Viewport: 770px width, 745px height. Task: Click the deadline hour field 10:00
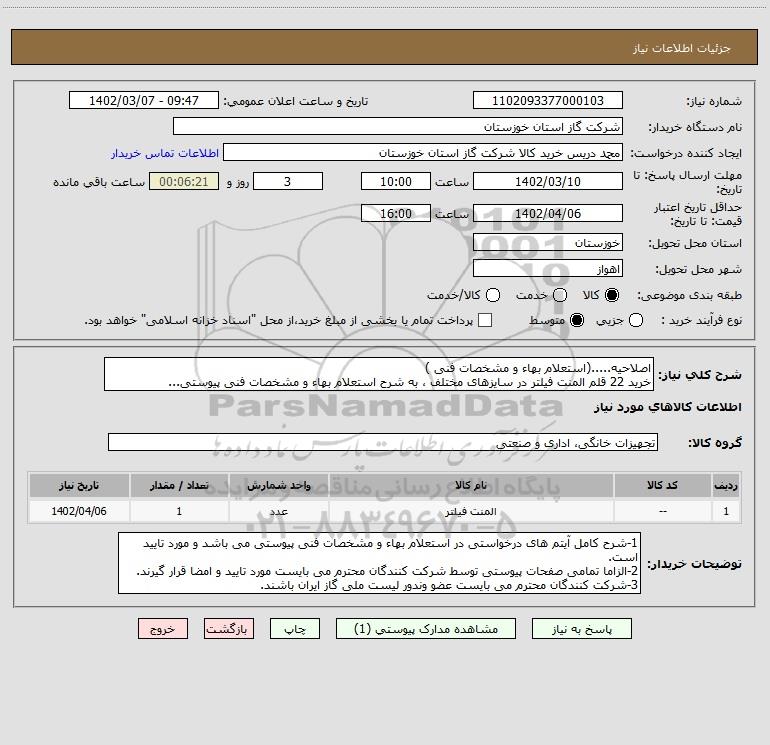click(396, 181)
